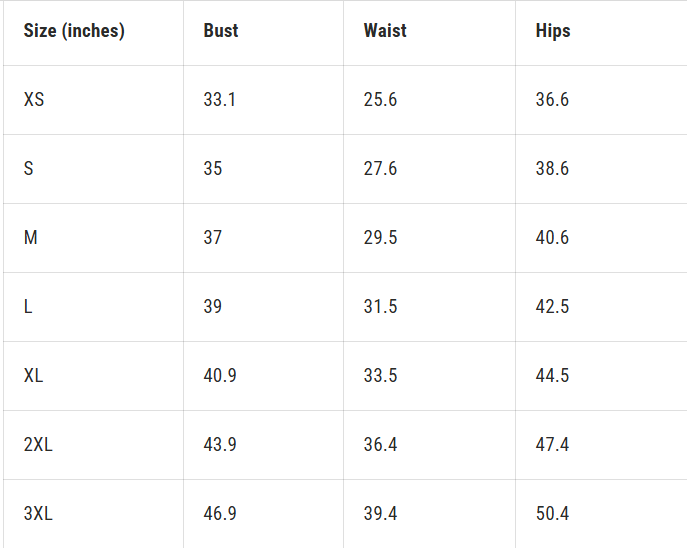Screen dimensions: 687x548
Task: Click the XL size row label
Action: [x=34, y=376]
